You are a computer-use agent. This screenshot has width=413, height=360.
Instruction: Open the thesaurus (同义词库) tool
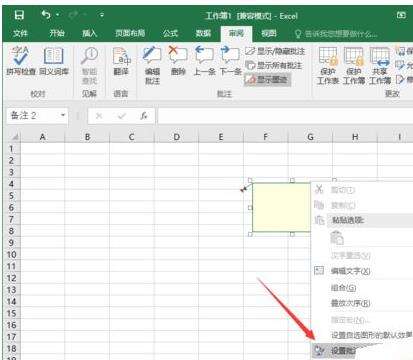(54, 61)
